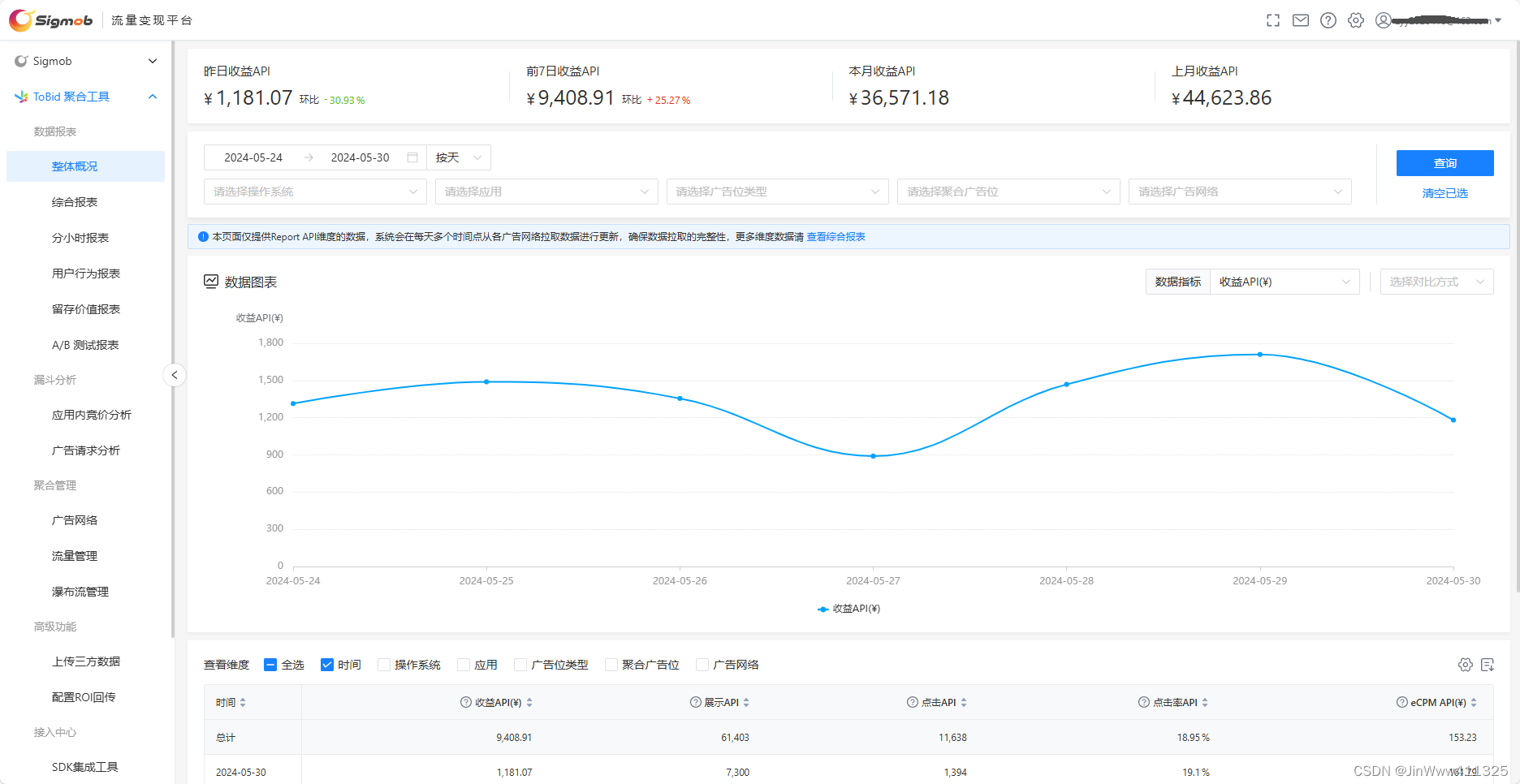Collapse the ToBid 聚合工具 section
Viewport: 1520px width, 784px height.
click(85, 97)
